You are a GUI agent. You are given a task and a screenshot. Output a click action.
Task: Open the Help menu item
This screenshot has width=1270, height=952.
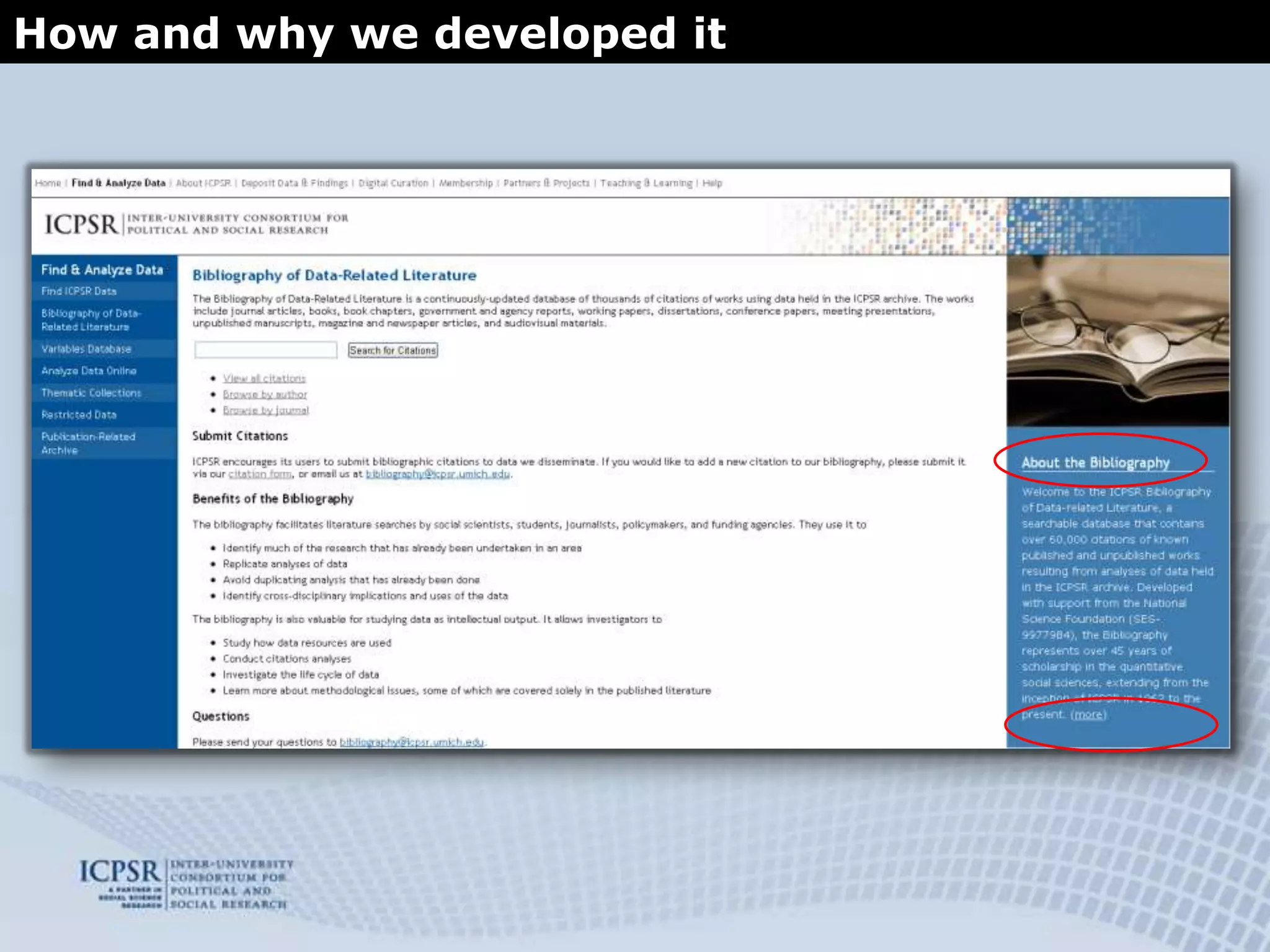(712, 183)
